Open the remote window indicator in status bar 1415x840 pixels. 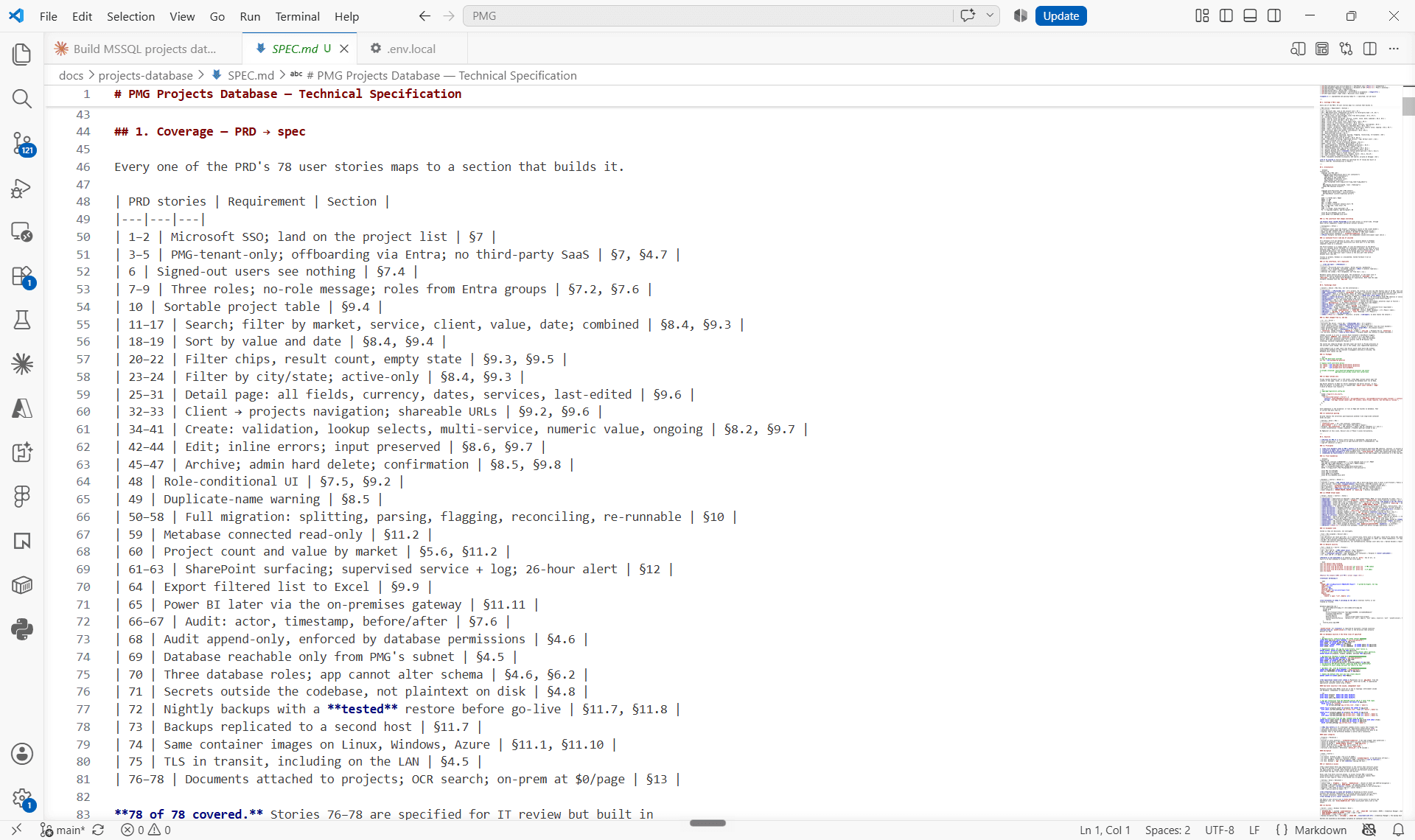pos(16,830)
